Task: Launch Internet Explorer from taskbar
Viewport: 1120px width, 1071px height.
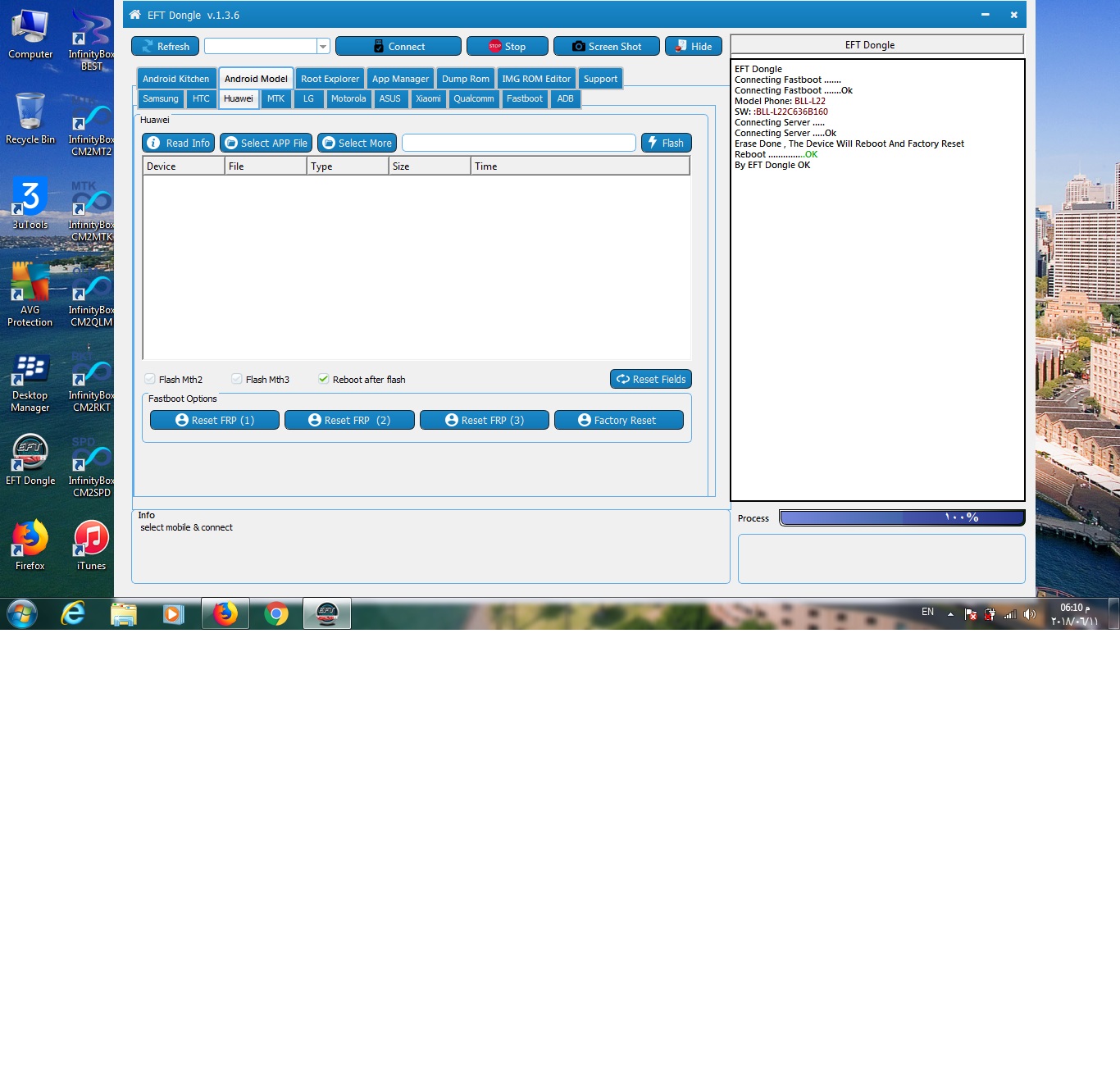Action: pos(74,613)
